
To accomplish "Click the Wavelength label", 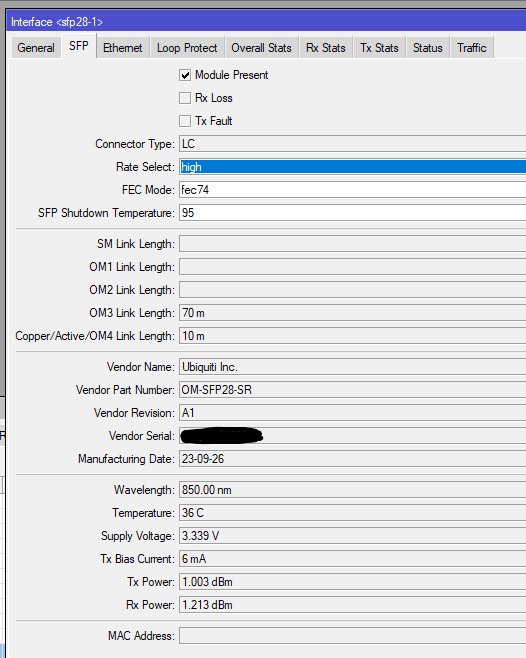I will (144, 490).
